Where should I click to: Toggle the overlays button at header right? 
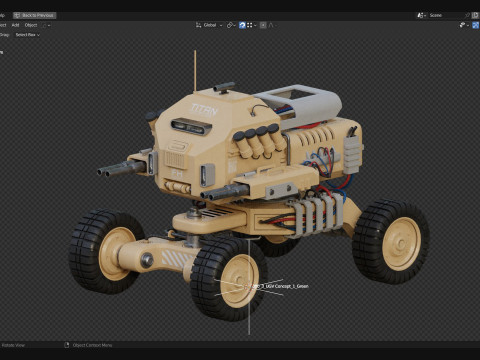pos(476,25)
